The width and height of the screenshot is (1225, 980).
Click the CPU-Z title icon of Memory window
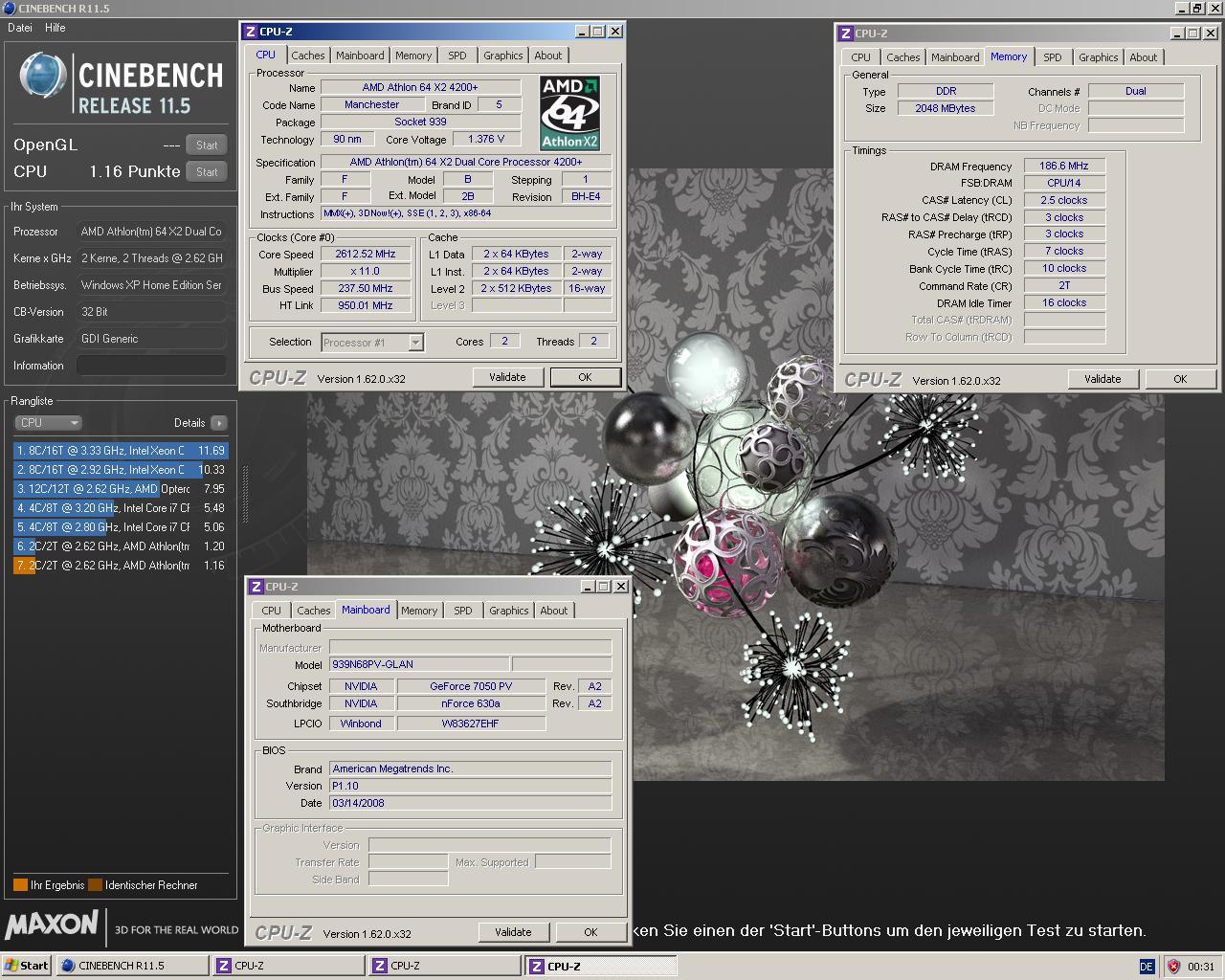point(846,33)
